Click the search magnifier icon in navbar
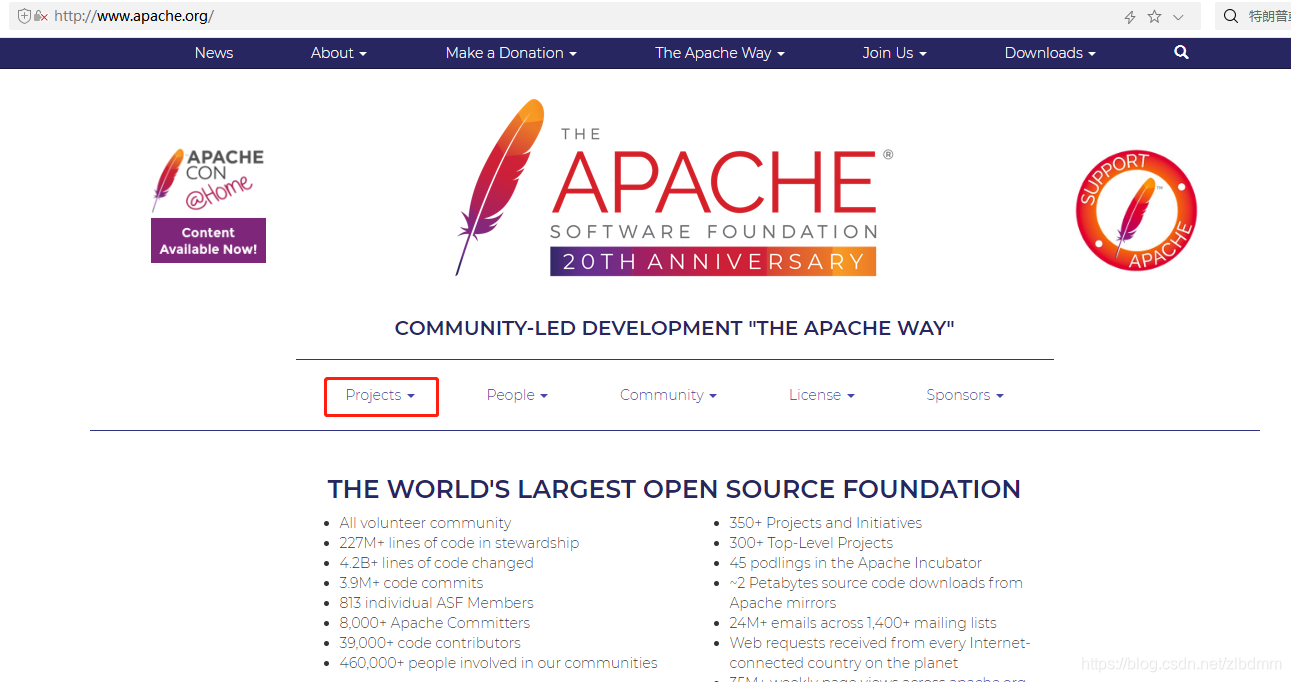 click(x=1181, y=53)
